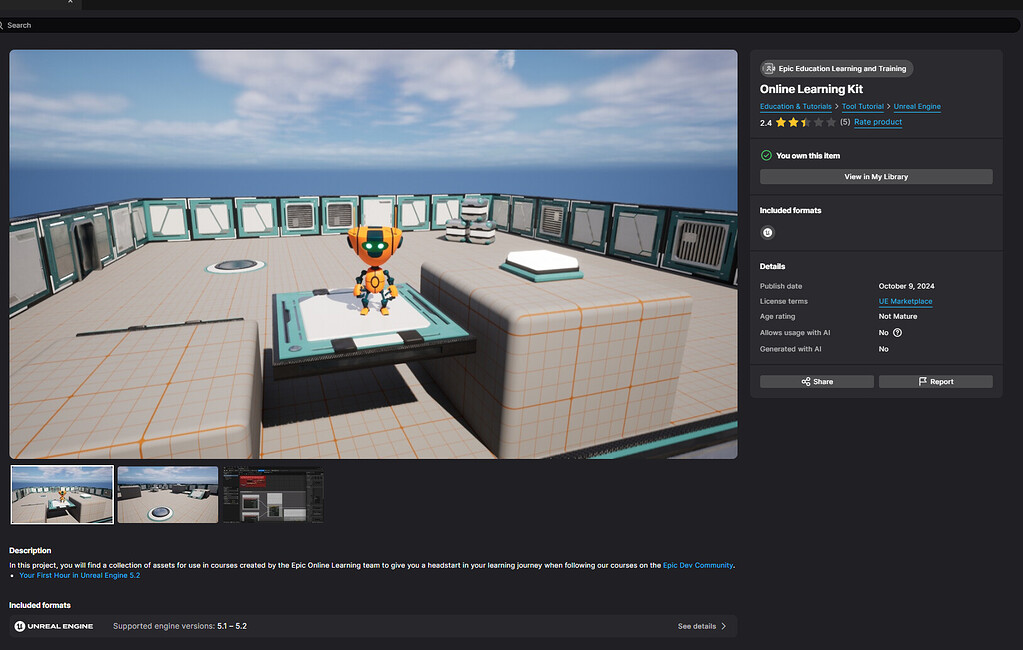Click the Share button

pyautogui.click(x=816, y=381)
